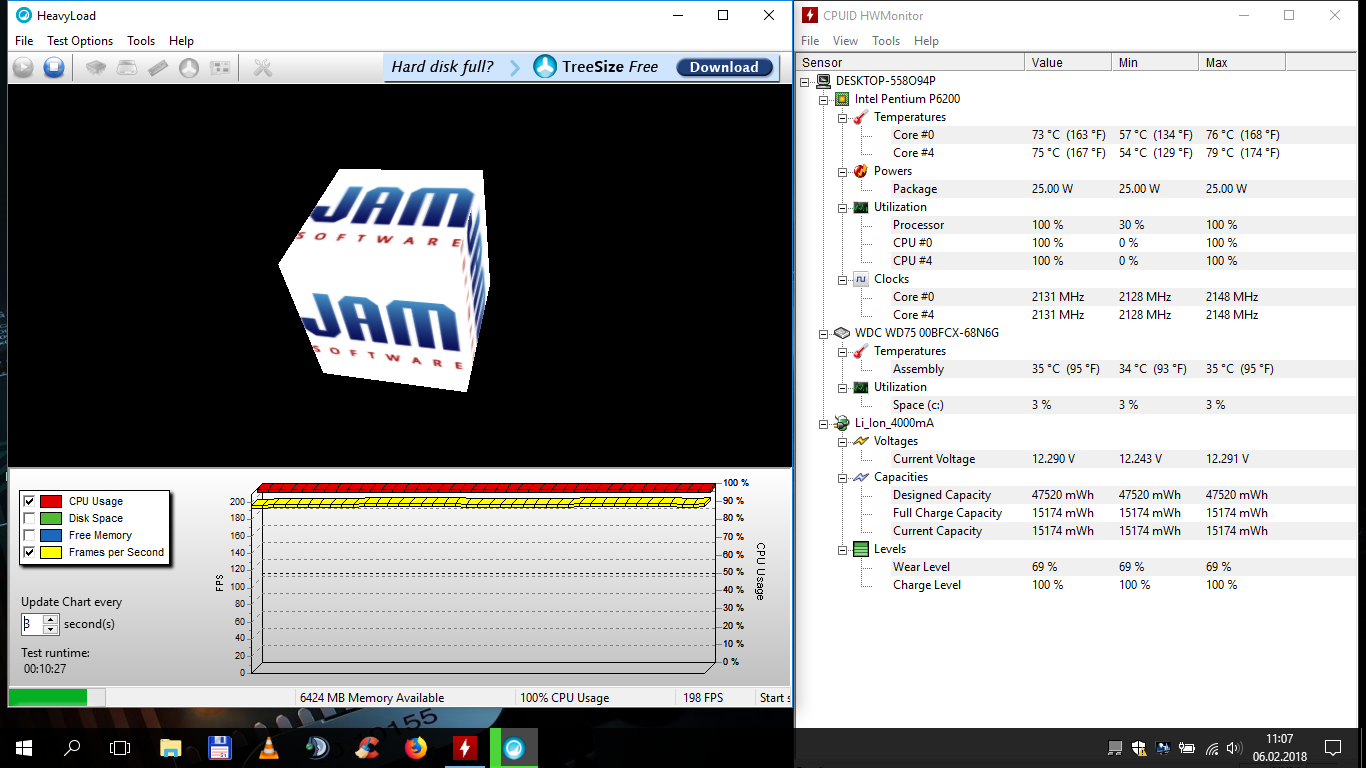Collapse the Intel Pentium P6200 node

click(823, 99)
